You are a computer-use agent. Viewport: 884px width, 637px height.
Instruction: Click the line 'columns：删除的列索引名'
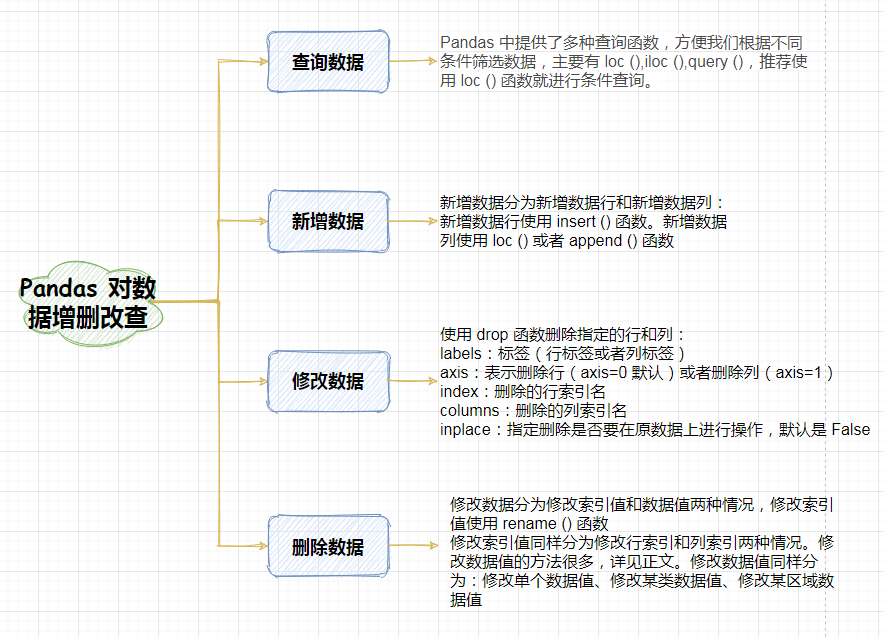533,410
